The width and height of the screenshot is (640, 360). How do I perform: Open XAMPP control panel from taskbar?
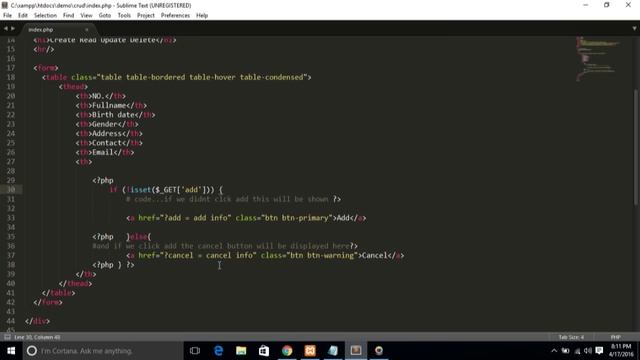(x=310, y=351)
